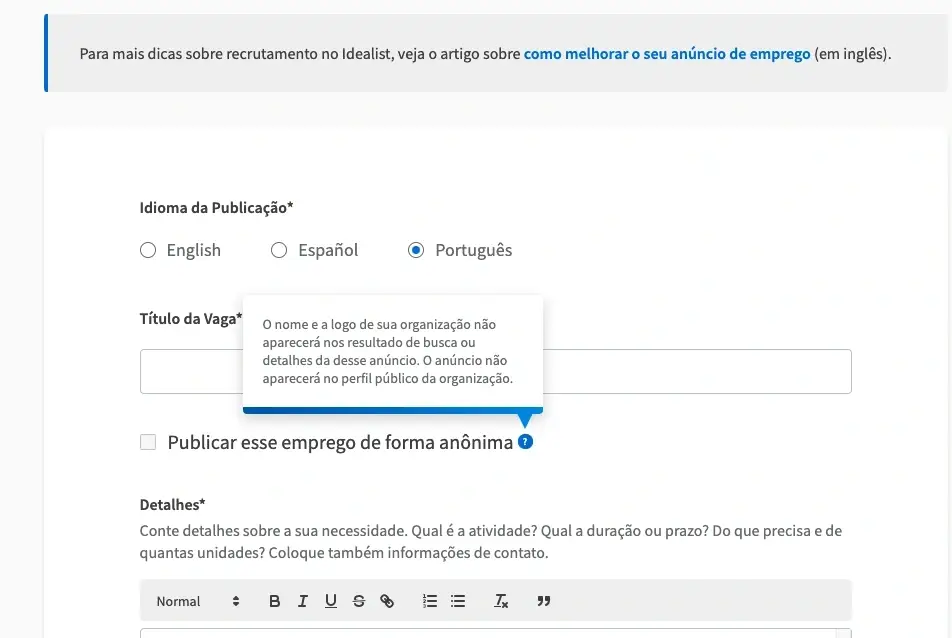Open 'como melhorar o seu anúncio de emprego' link
This screenshot has height=638, width=952.
point(667,53)
